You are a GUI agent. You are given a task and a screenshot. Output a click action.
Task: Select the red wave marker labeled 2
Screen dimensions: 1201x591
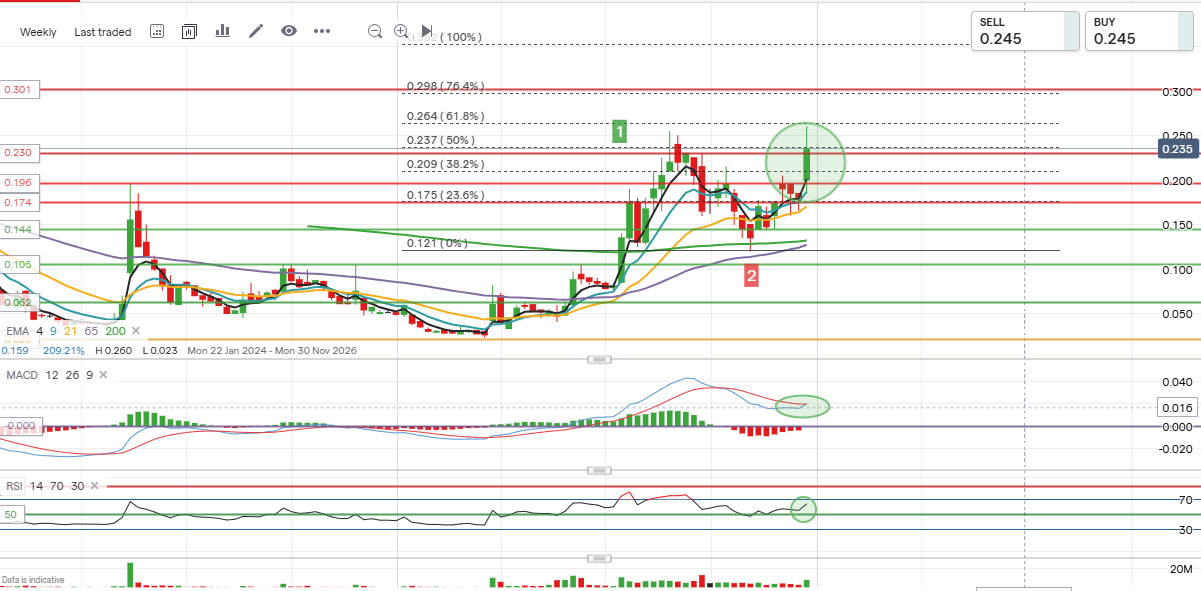pyautogui.click(x=751, y=276)
